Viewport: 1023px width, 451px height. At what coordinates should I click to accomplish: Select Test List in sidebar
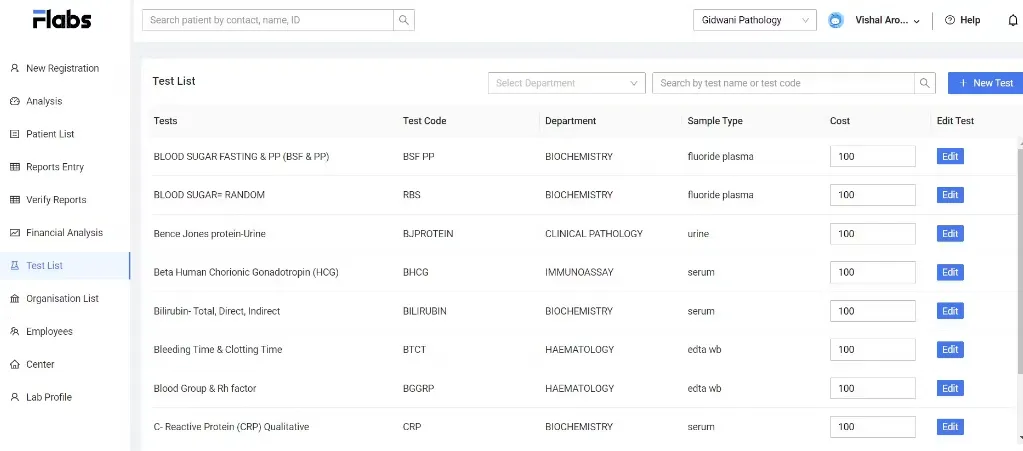65,266
